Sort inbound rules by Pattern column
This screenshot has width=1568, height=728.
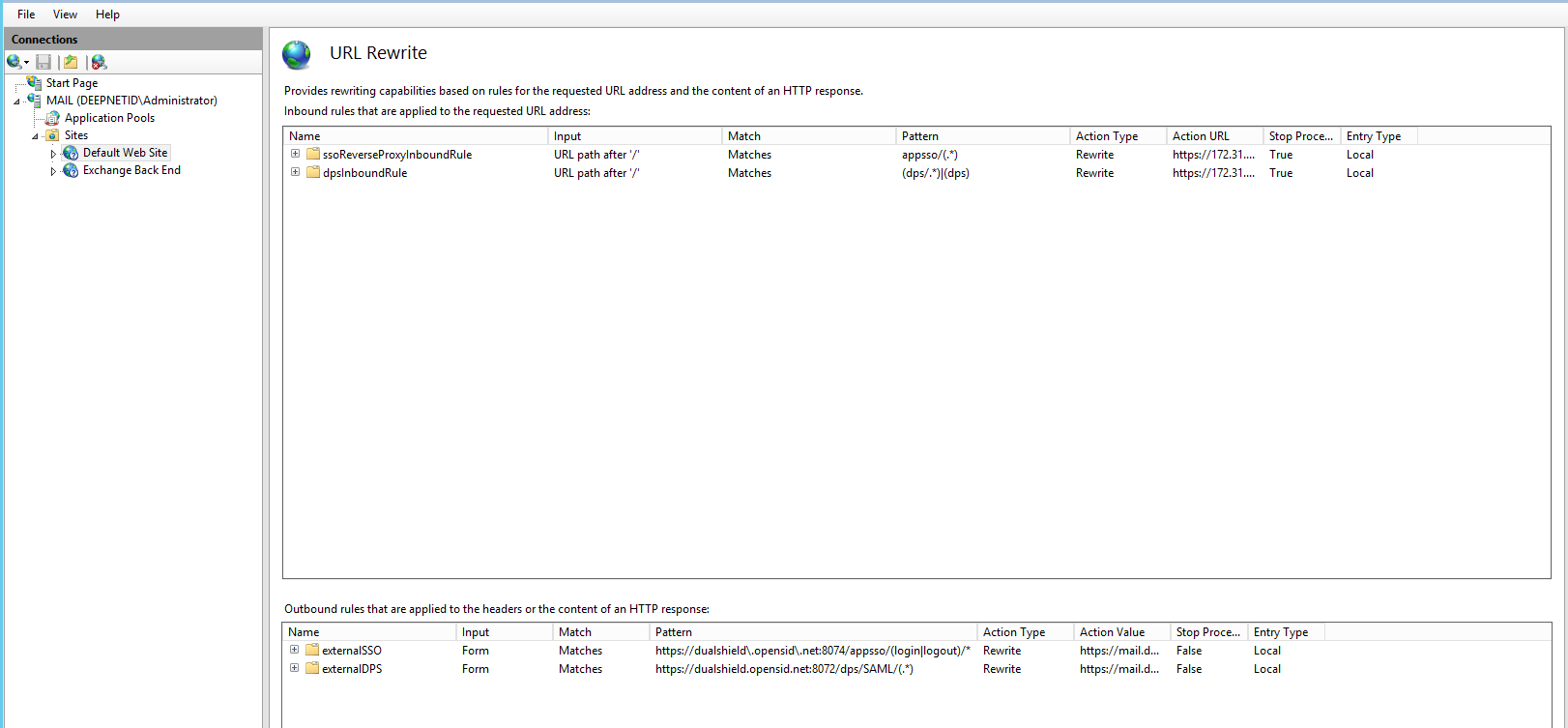981,136
